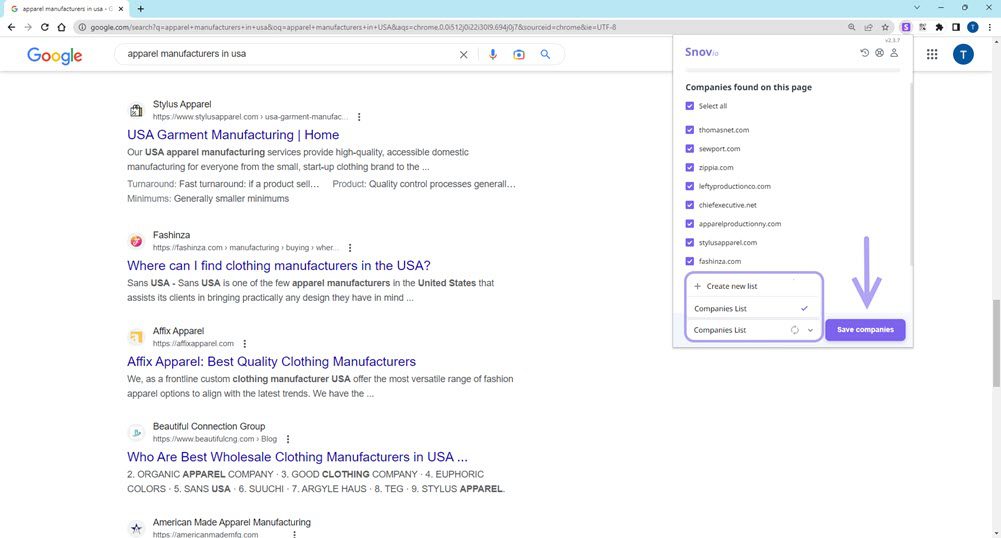Go back with browser back arrow
This screenshot has width=1001, height=538.
click(x=11, y=27)
